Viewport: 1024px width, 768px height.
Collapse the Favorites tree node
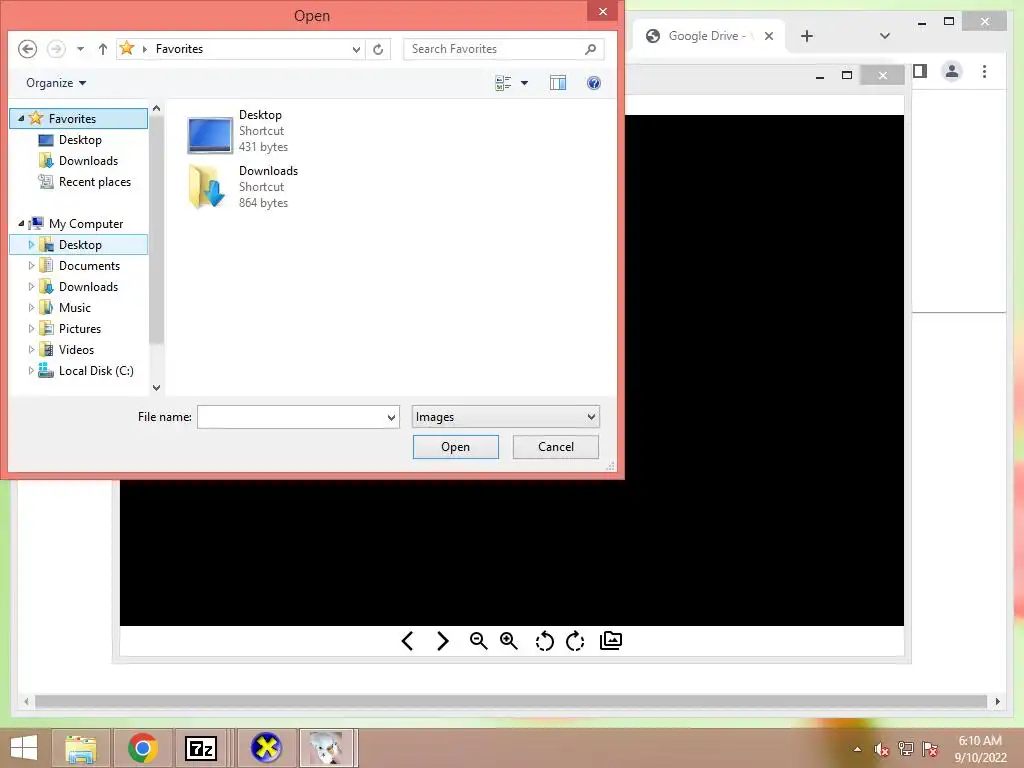21,118
